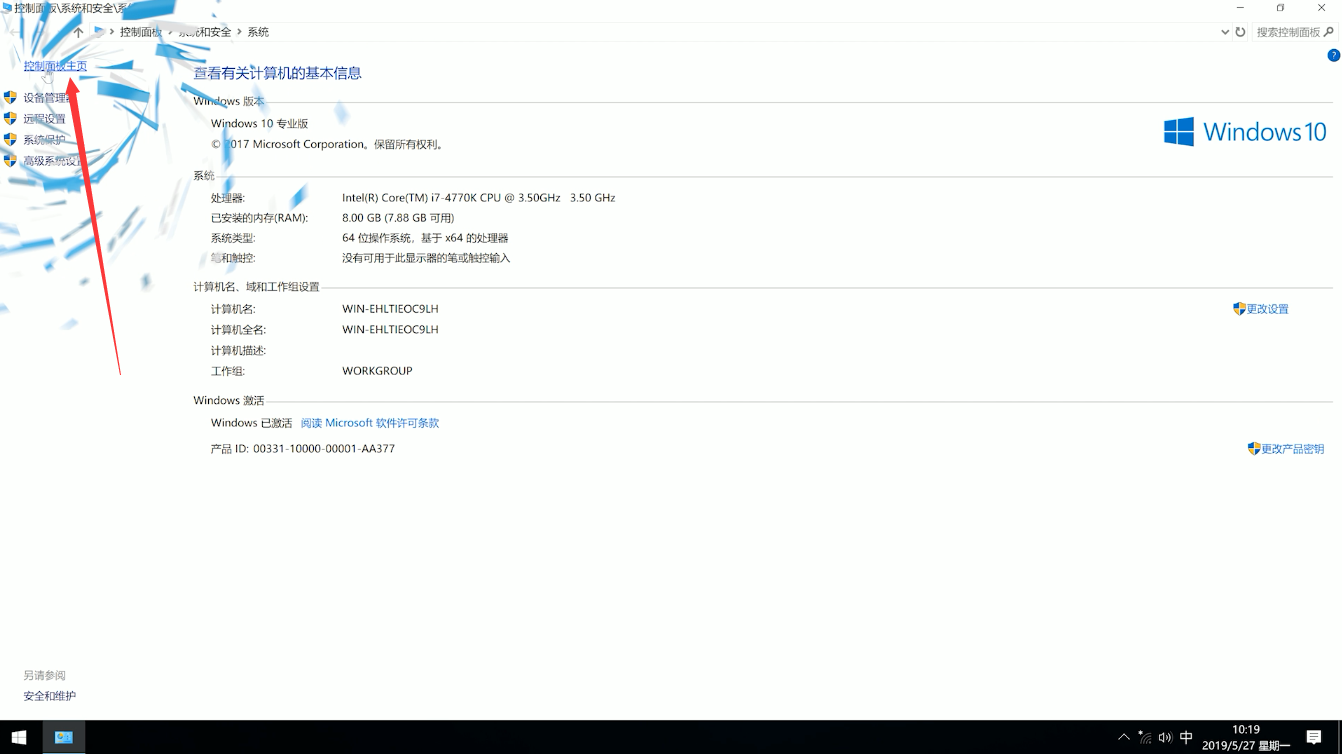This screenshot has height=754, width=1342.
Task: Open 设备管理器 from the sidebar
Action: click(x=46, y=98)
